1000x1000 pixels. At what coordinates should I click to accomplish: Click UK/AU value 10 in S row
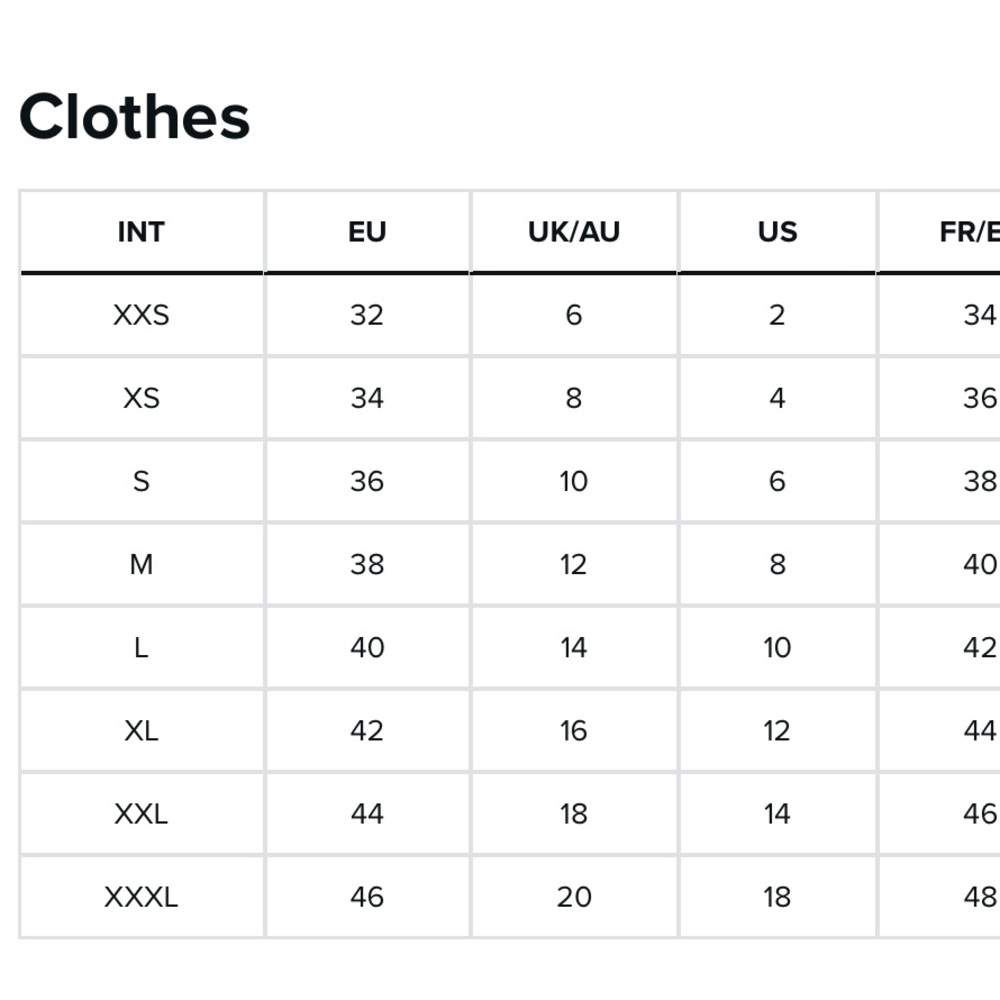574,481
